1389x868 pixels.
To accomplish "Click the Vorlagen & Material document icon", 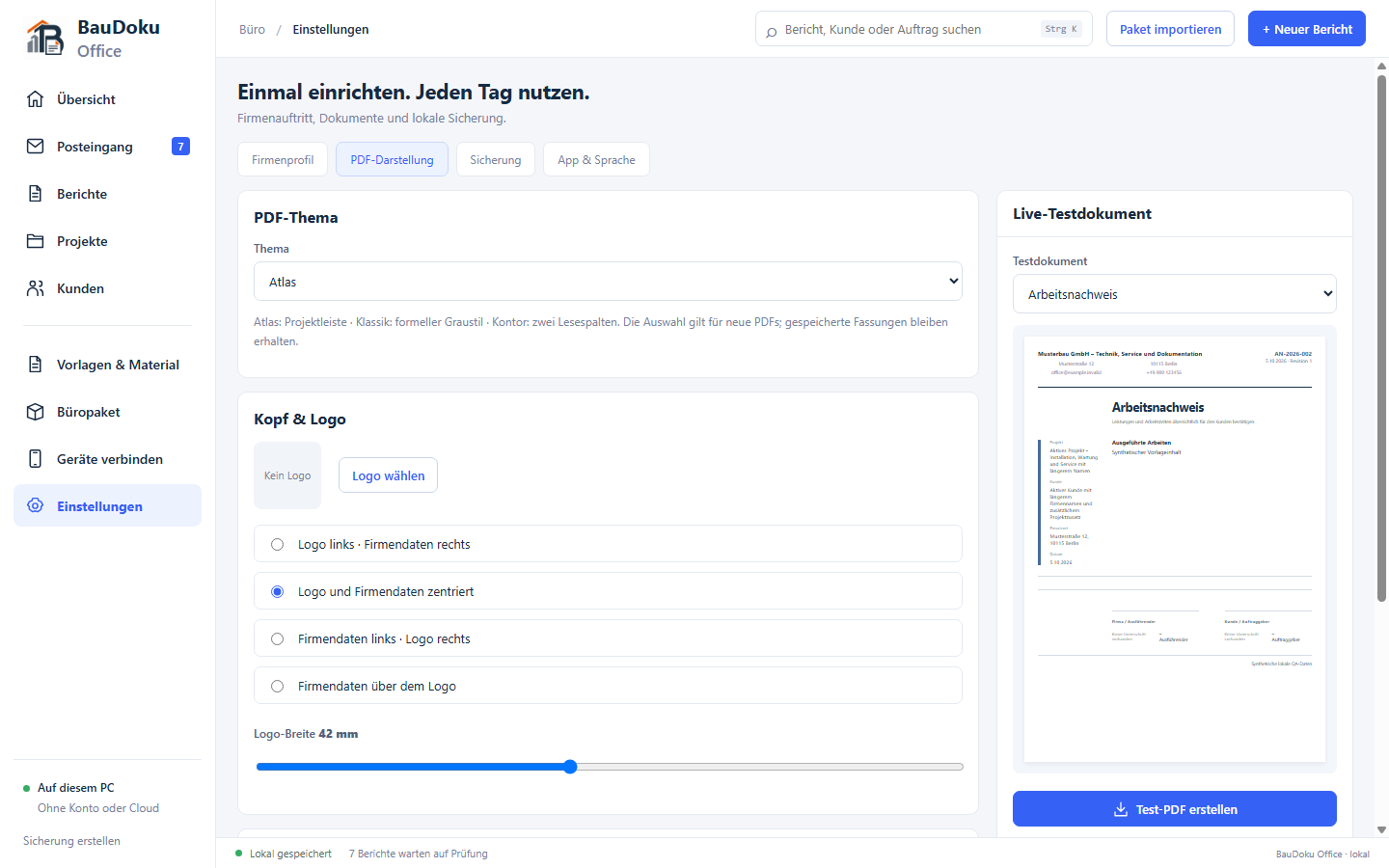I will (36, 365).
